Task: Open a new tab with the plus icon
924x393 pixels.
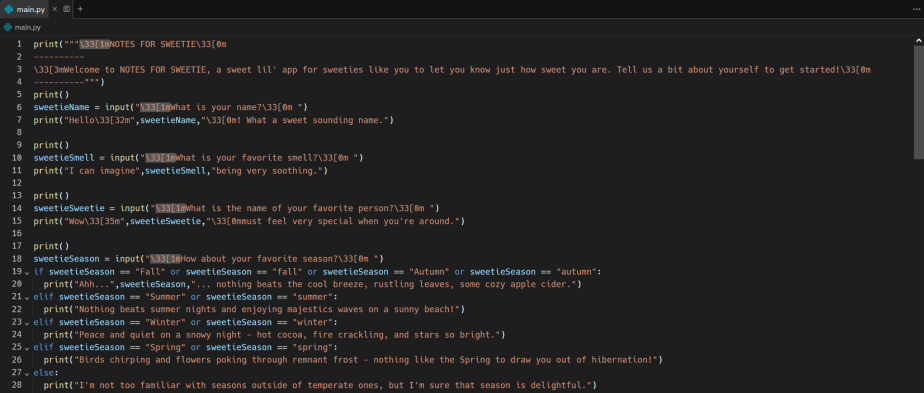Action: (80, 9)
